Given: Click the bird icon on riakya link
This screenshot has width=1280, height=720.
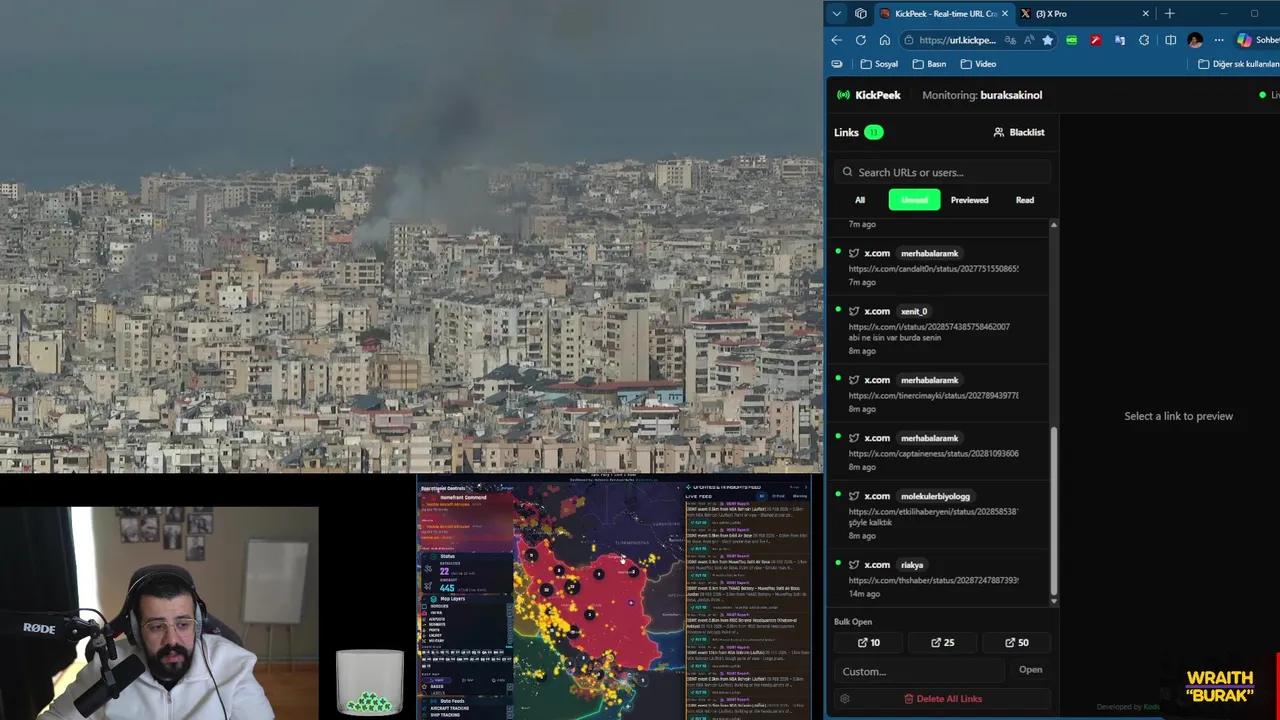Looking at the screenshot, I should tap(854, 565).
